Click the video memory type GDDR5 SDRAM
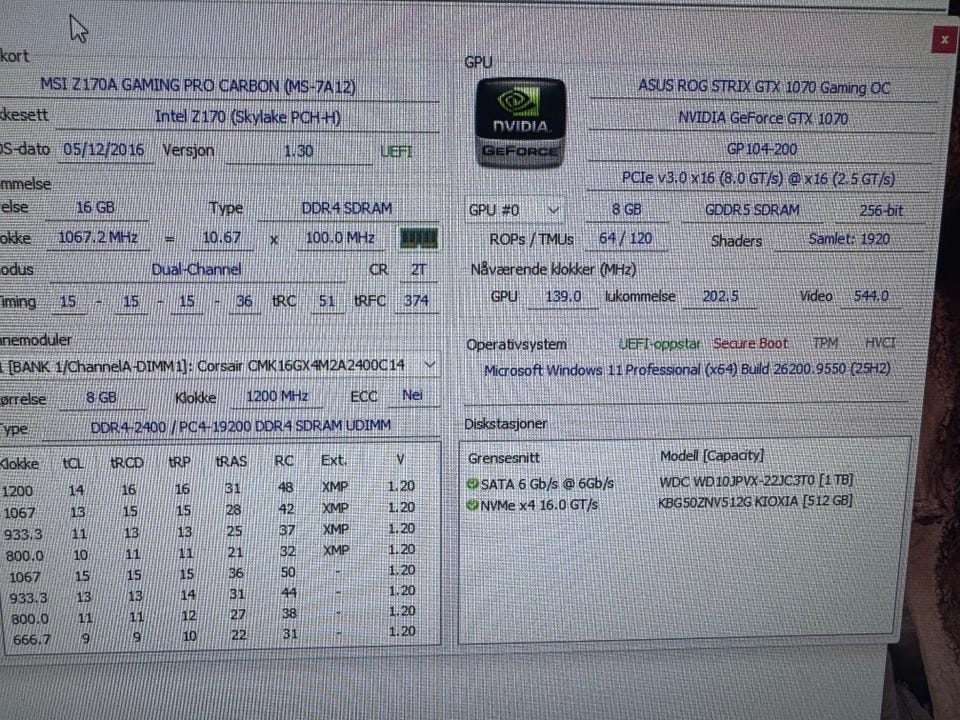The image size is (960, 720). (752, 210)
